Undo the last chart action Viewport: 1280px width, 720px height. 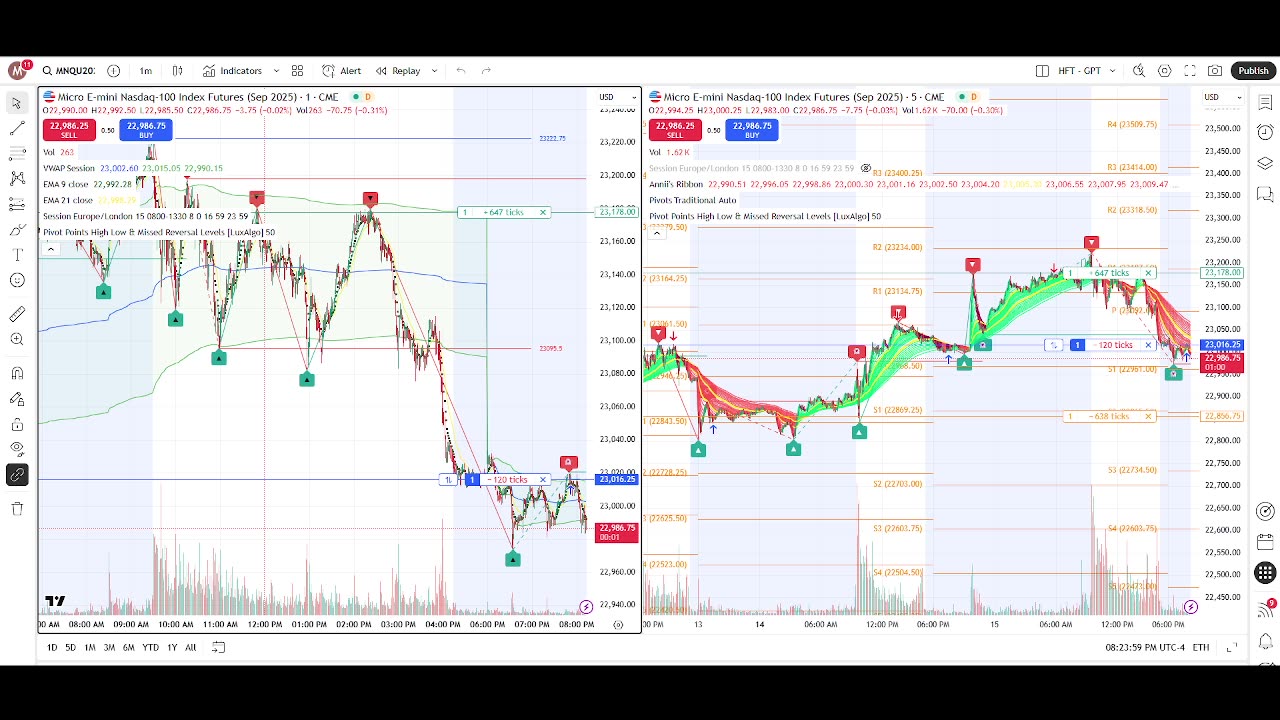(461, 71)
